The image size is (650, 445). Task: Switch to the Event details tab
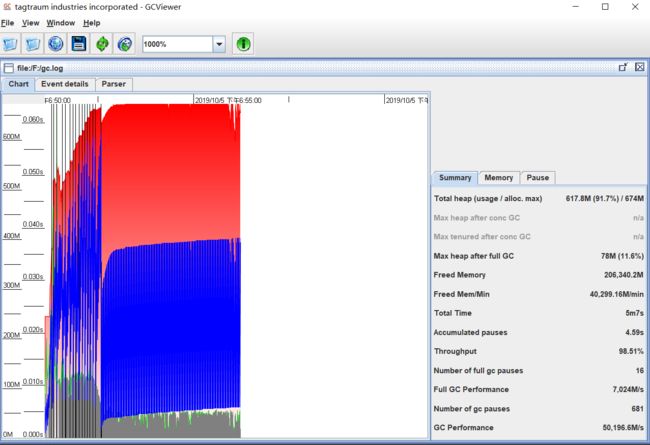(x=65, y=84)
